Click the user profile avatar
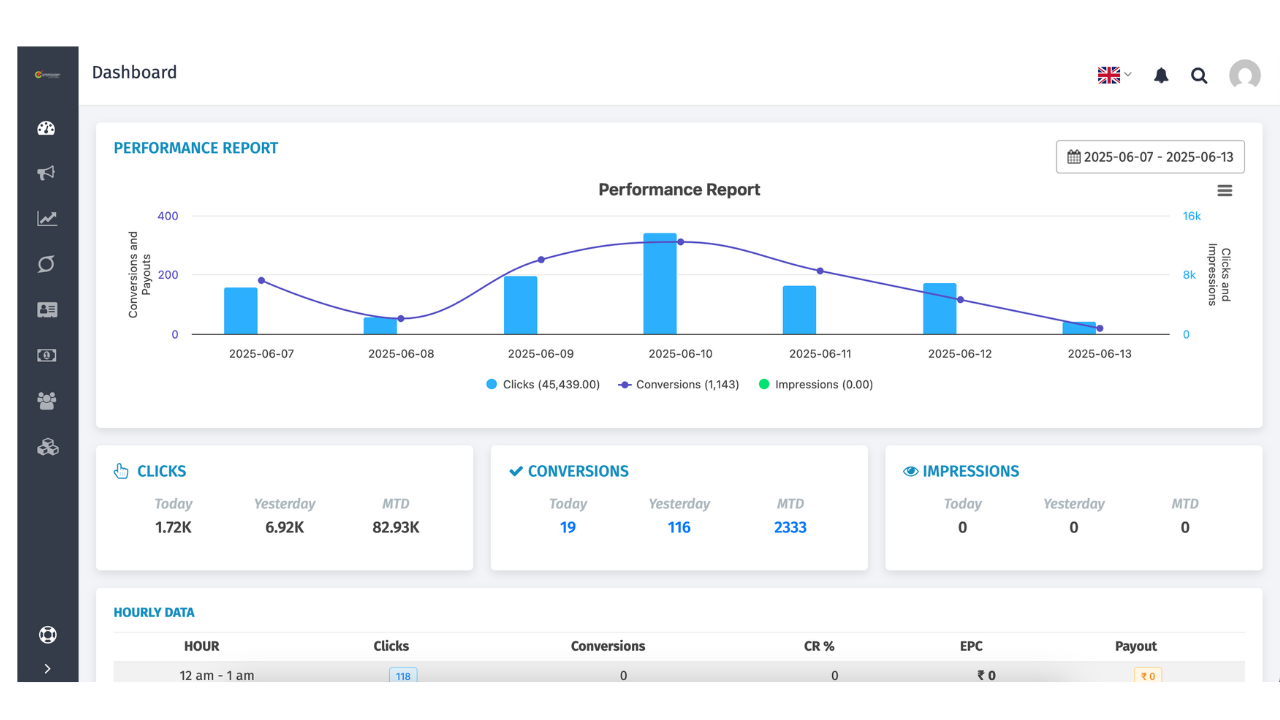Viewport: 1280px width, 720px height. (1245, 75)
